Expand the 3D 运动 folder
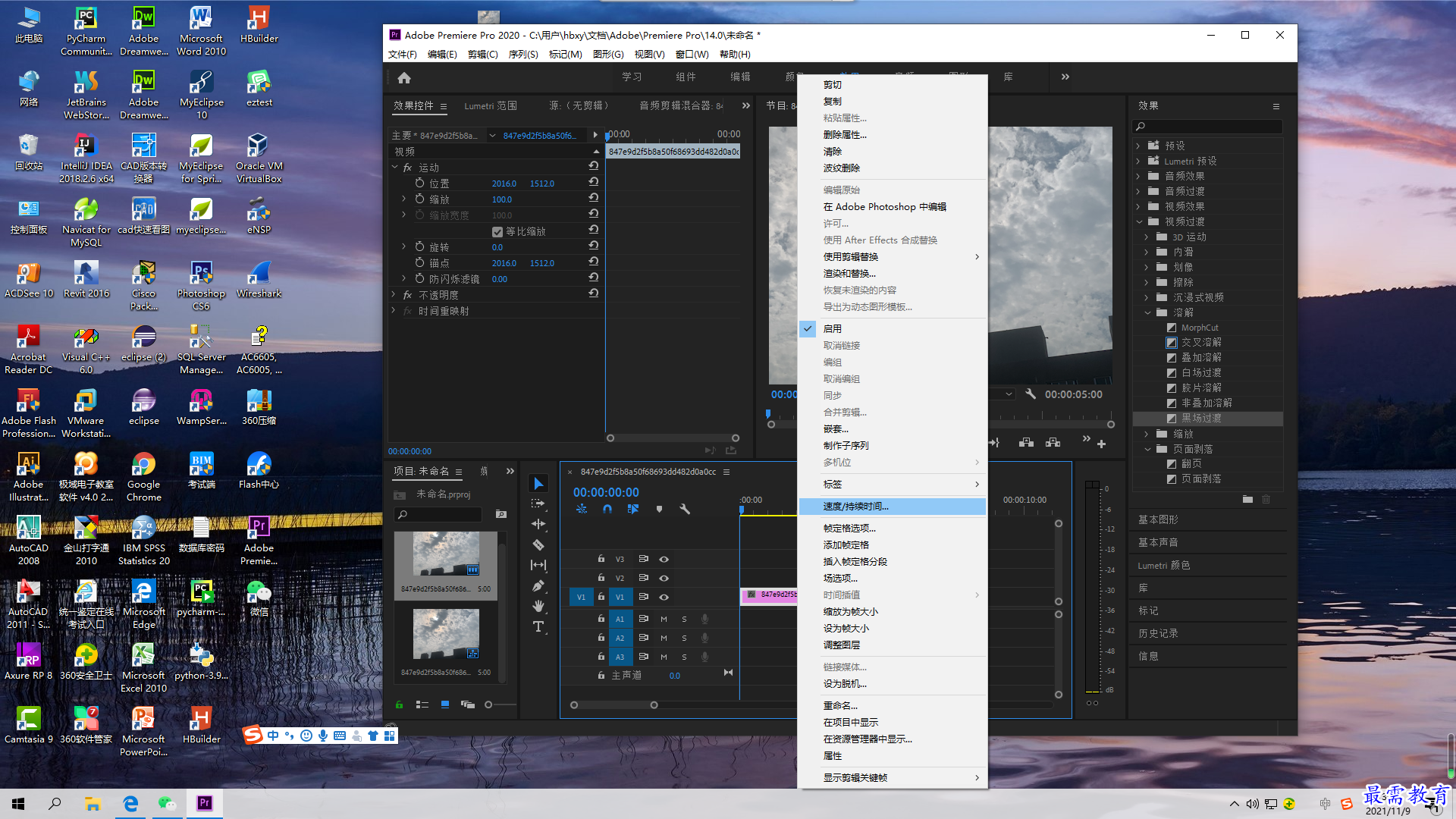Viewport: 1456px width, 819px height. click(1147, 237)
